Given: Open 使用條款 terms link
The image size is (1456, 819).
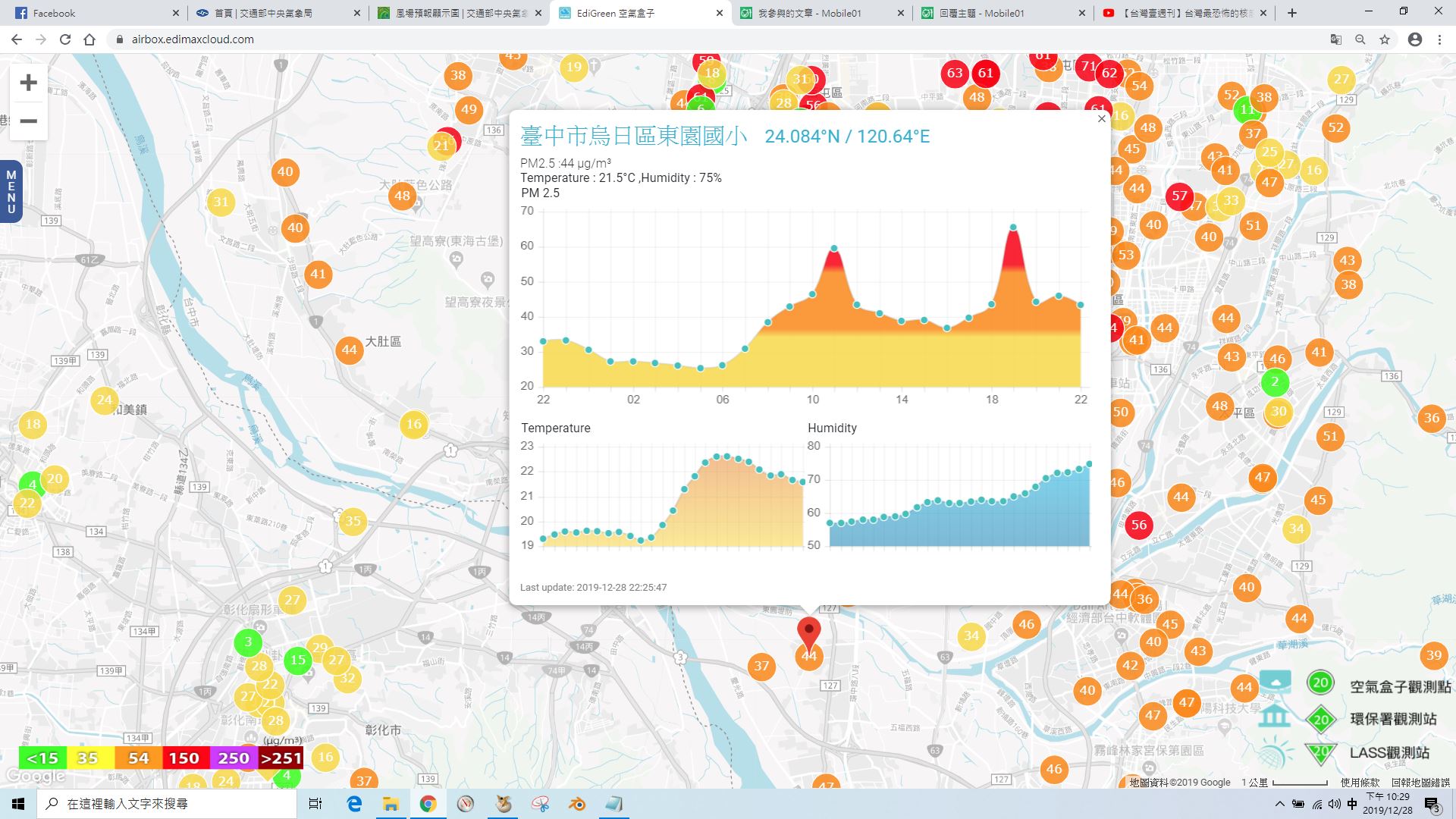Looking at the screenshot, I should click(1360, 783).
